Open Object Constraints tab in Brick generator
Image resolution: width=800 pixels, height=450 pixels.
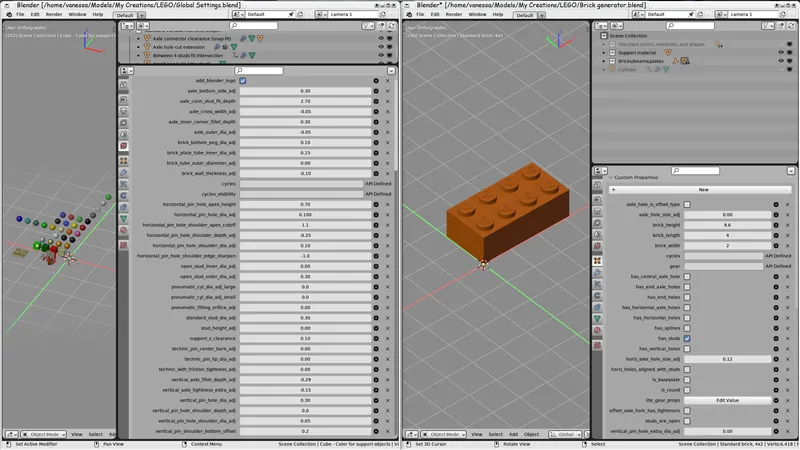pos(597,307)
